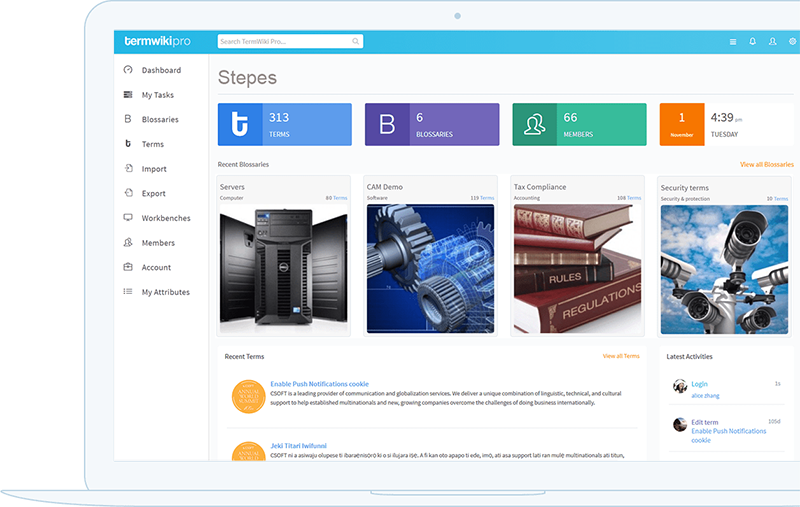Open the settings gear icon in header
The image size is (800, 507).
click(x=792, y=41)
